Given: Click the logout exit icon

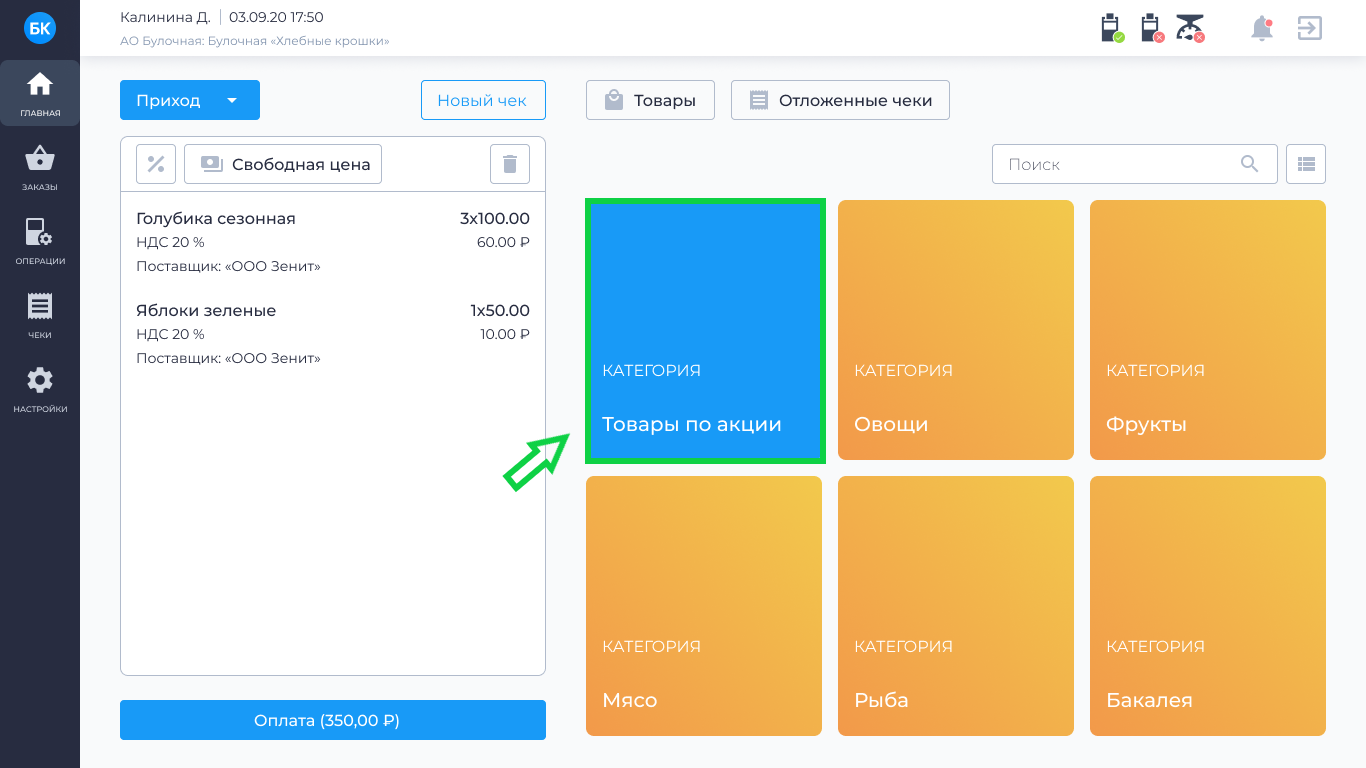Looking at the screenshot, I should click(x=1310, y=28).
